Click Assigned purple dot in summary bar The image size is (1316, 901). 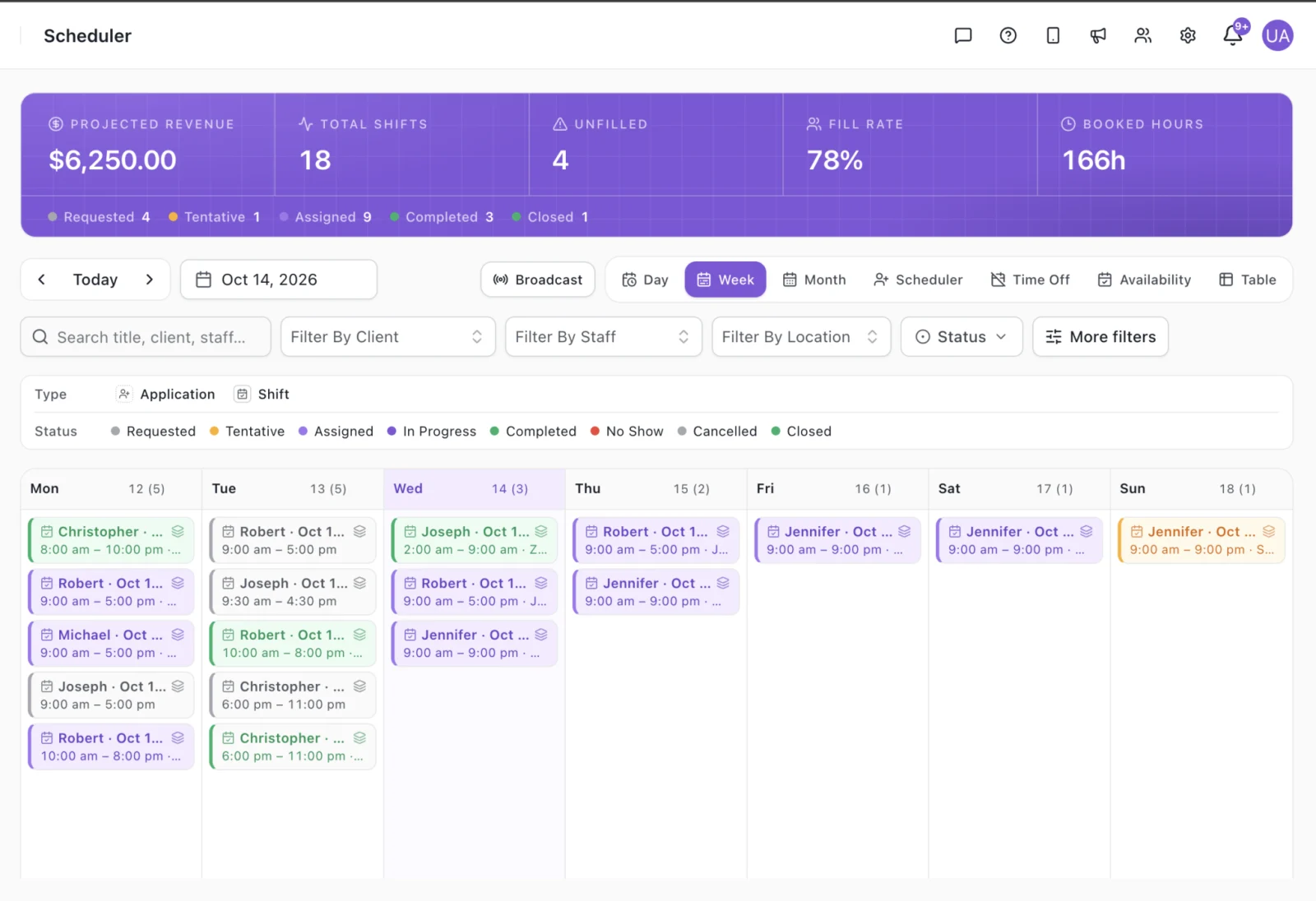(284, 217)
